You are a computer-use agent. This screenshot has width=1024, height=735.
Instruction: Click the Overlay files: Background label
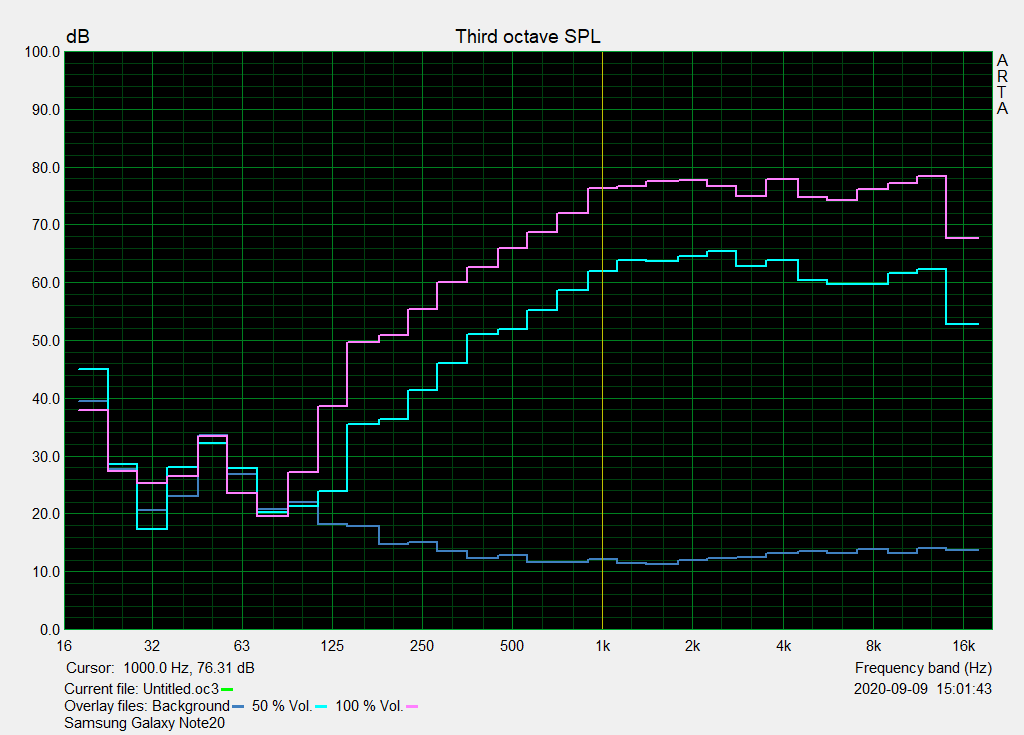pyautogui.click(x=147, y=706)
